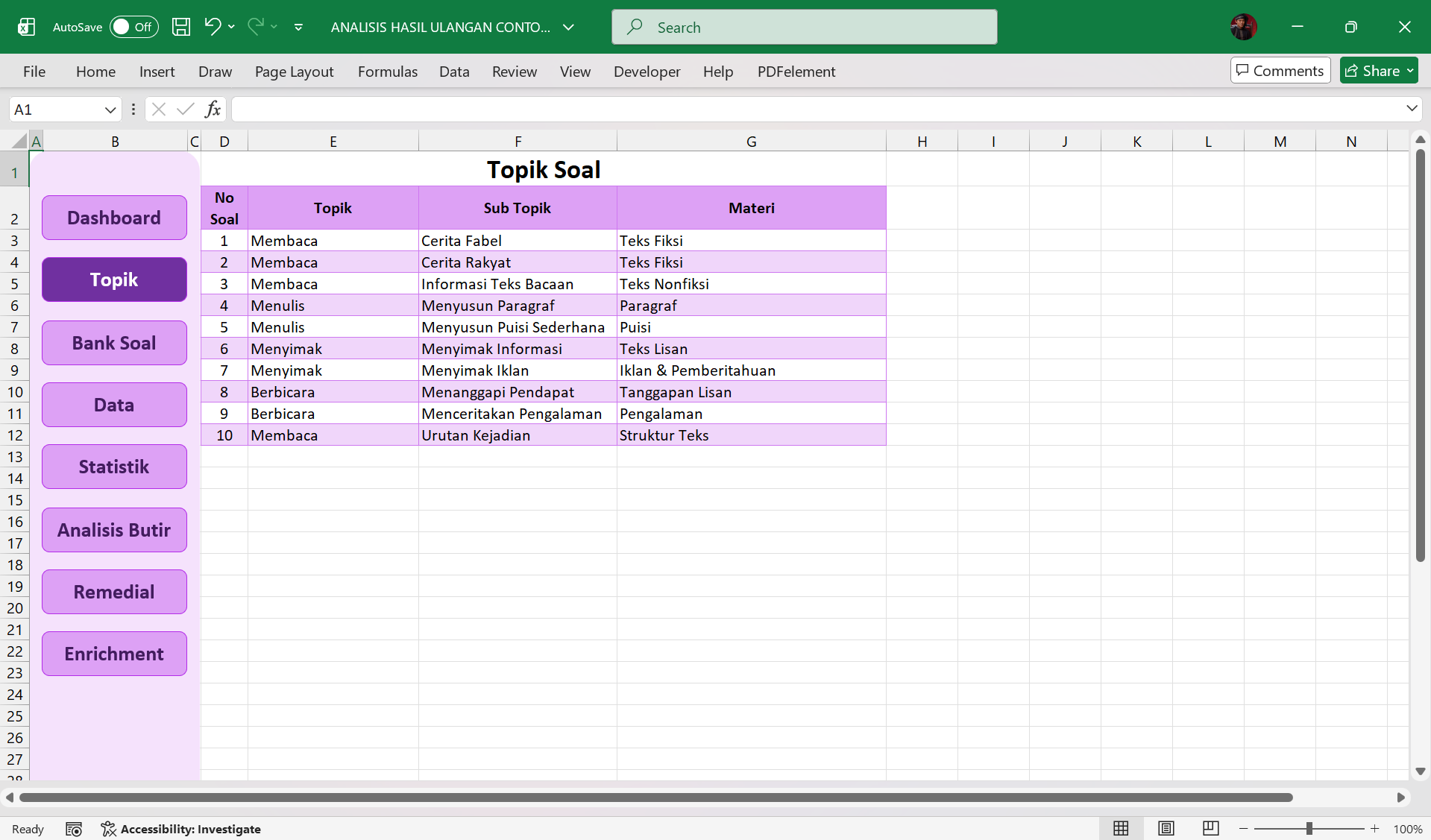This screenshot has width=1431, height=840.
Task: Click the Enrichment navigation button
Action: (x=114, y=654)
